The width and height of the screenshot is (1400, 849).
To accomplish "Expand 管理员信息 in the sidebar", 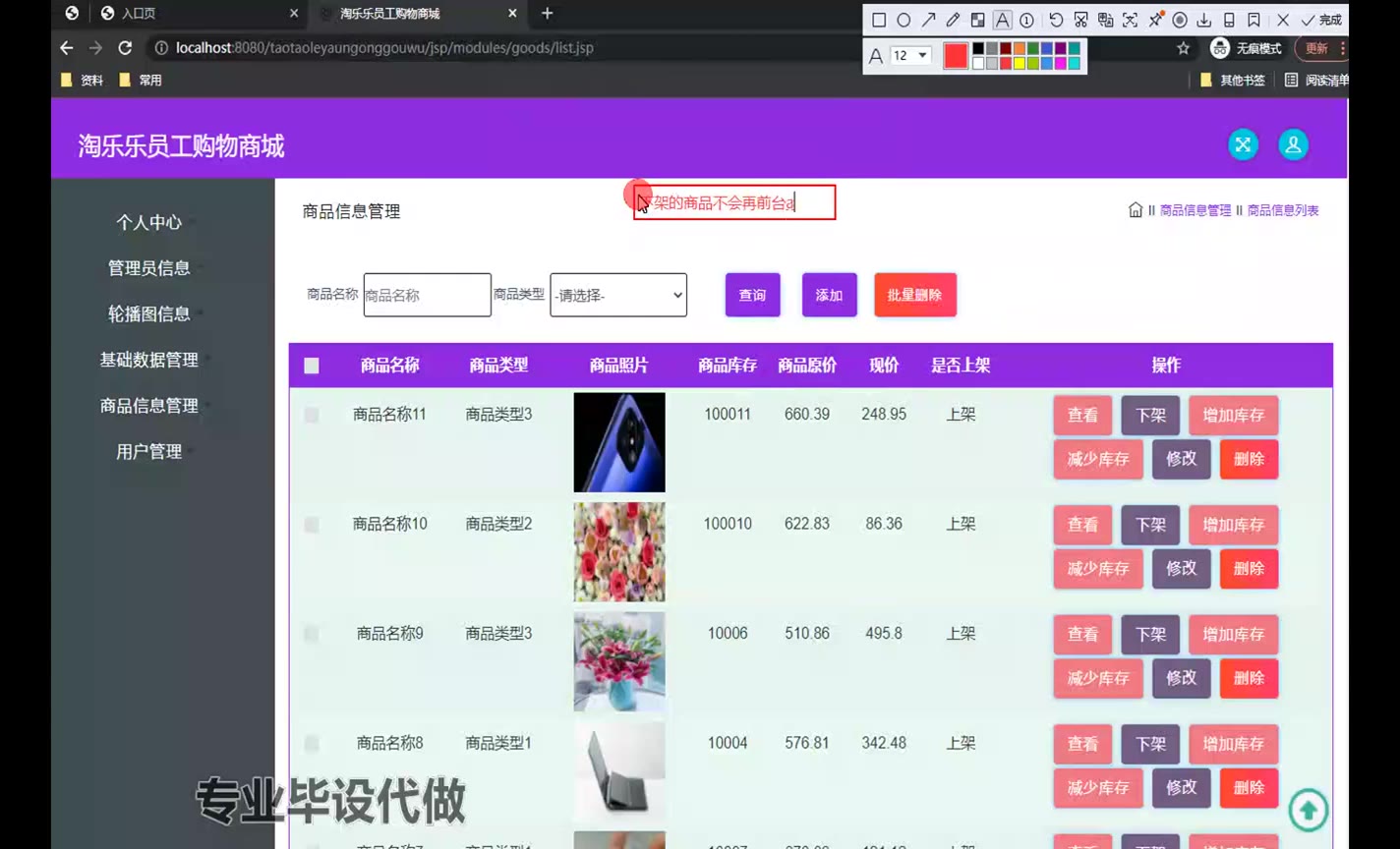I will pyautogui.click(x=149, y=268).
